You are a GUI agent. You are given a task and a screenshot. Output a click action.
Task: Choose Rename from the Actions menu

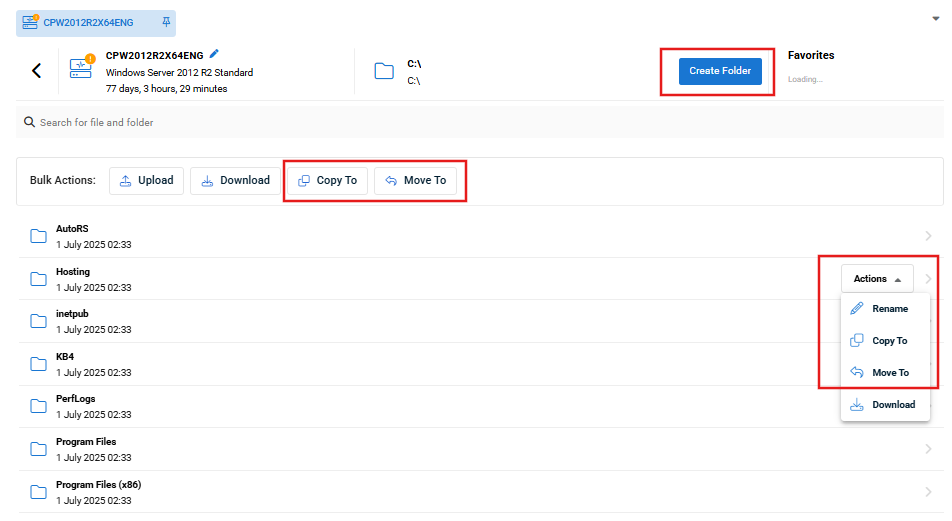coord(885,308)
